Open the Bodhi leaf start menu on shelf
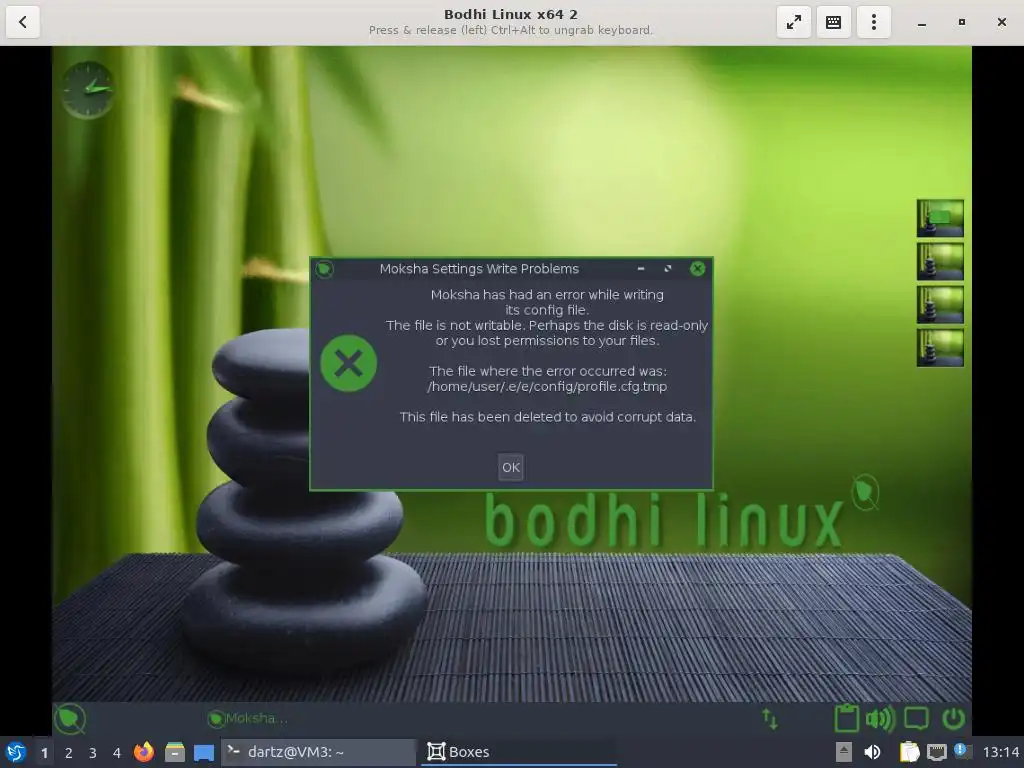Screen dimensions: 1024x768 (x=70, y=719)
